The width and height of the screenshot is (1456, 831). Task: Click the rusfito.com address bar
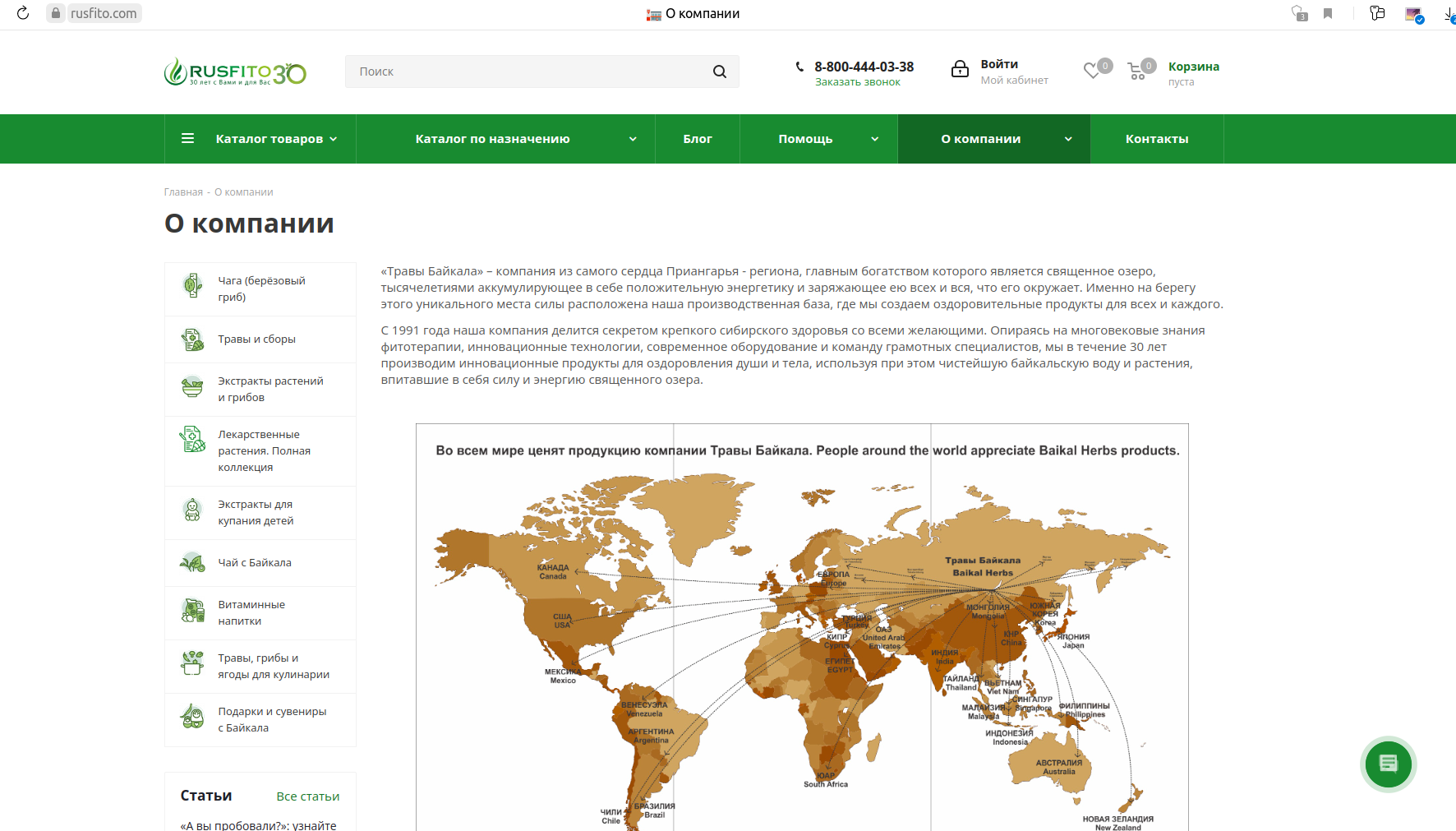[104, 13]
